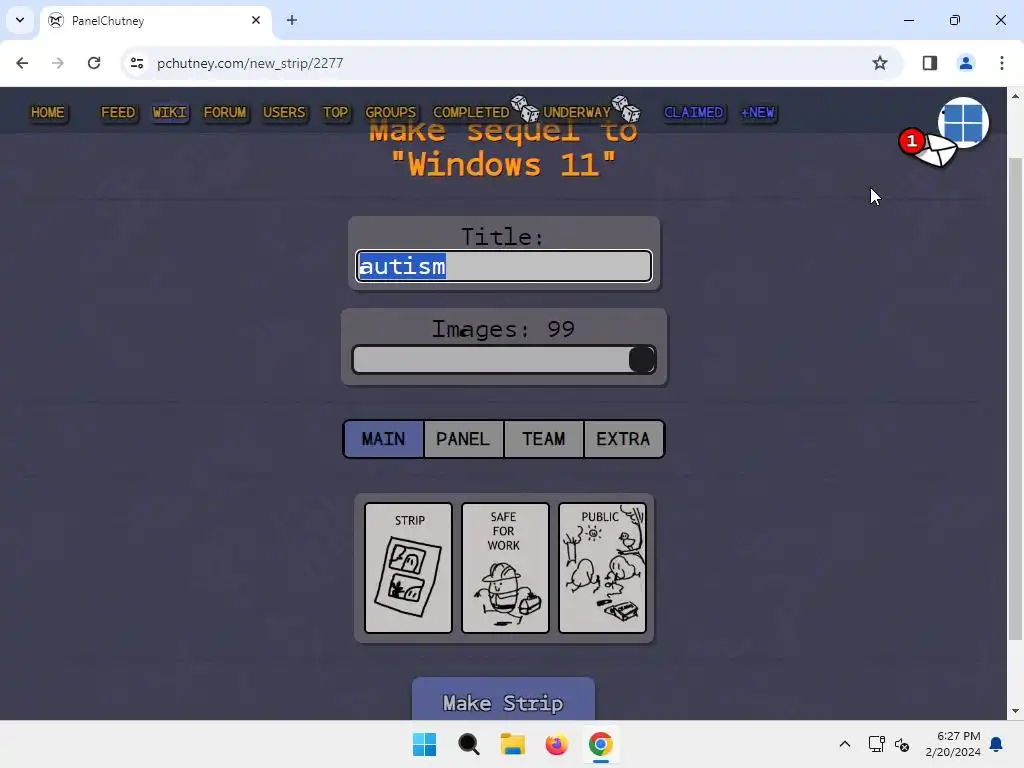
Task: Open File Explorer from taskbar
Action: 513,744
